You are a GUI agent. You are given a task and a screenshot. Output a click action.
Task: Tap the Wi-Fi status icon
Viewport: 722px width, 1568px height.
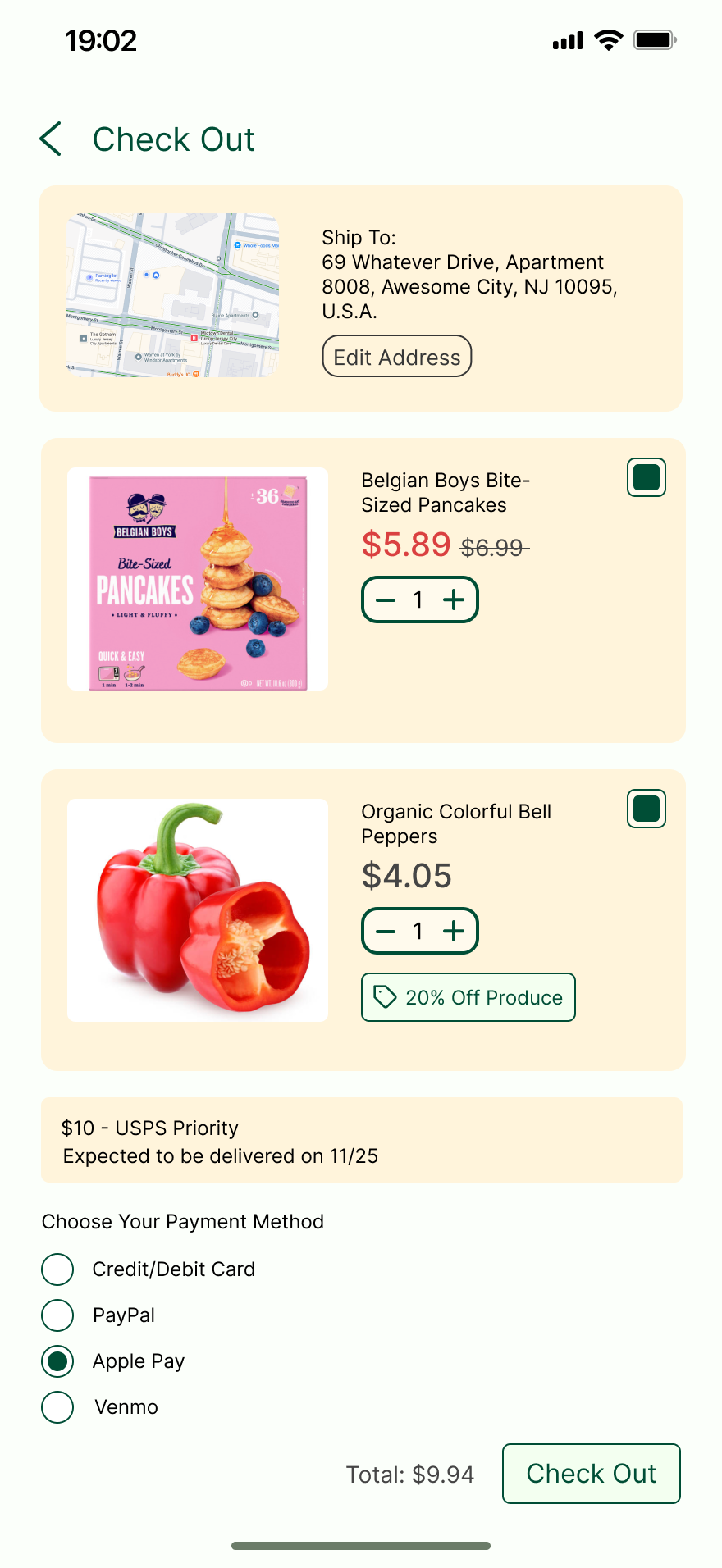tap(608, 40)
